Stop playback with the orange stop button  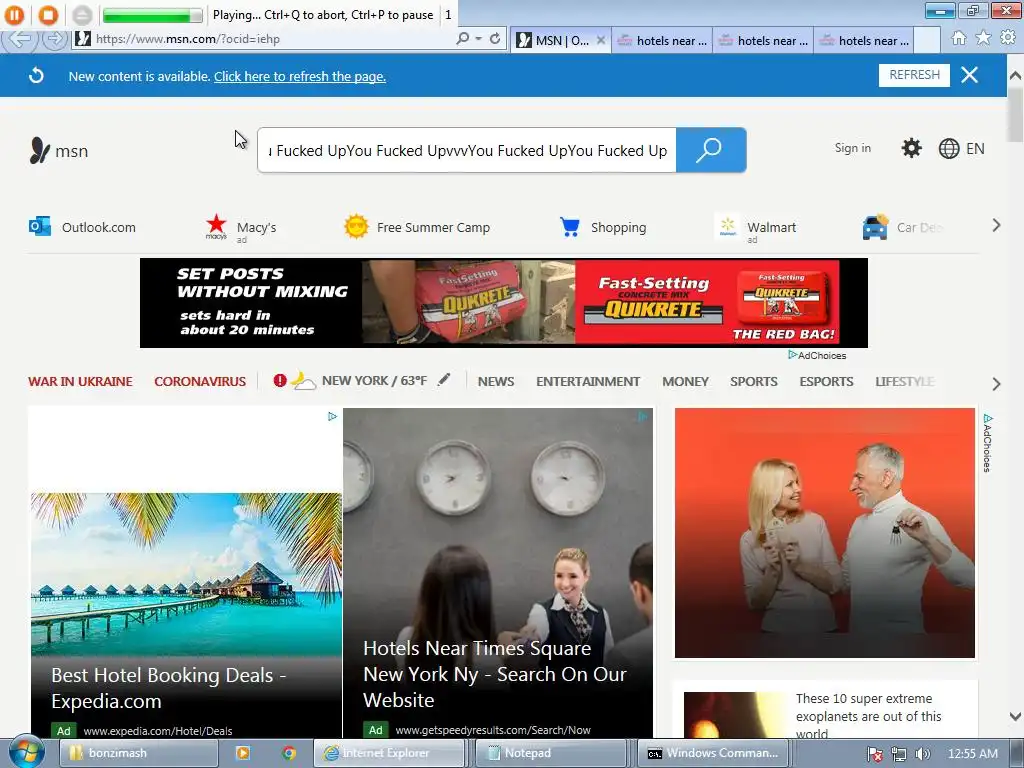click(48, 14)
